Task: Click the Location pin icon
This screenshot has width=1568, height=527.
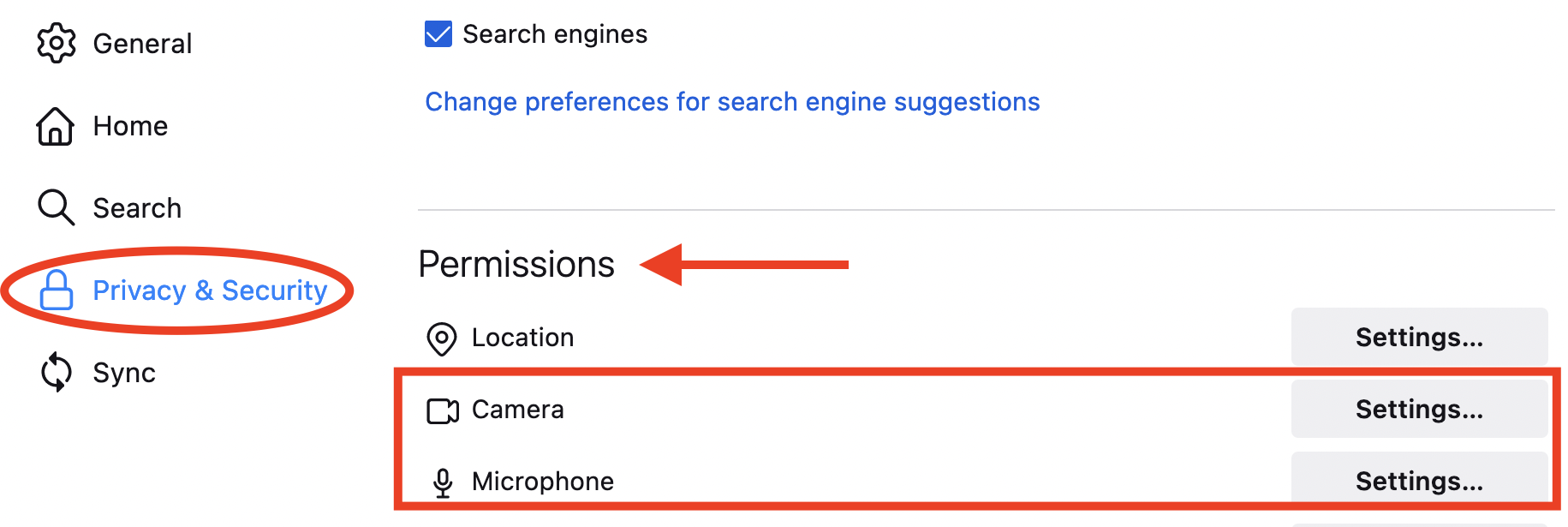Action: coord(442,338)
